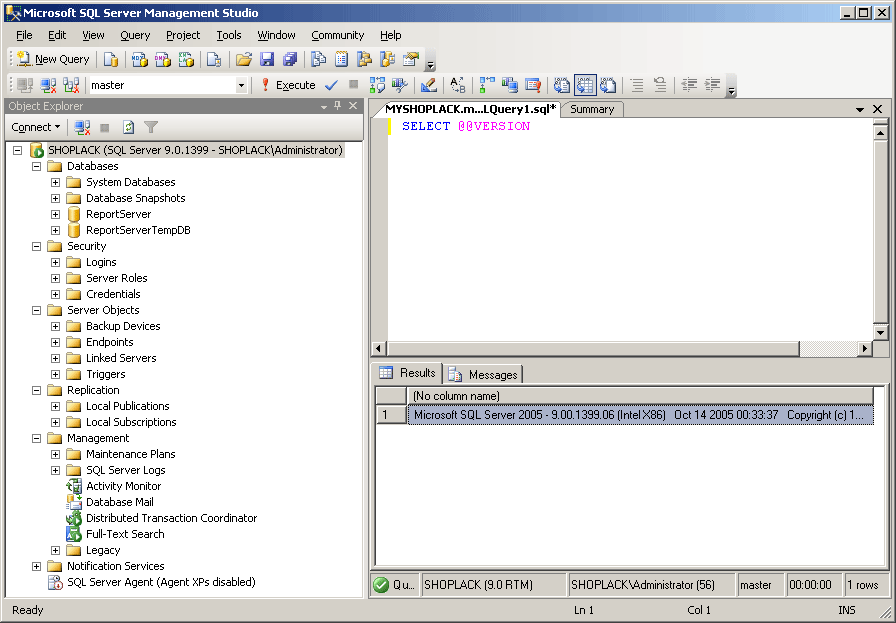896x623 pixels.
Task: Toggle Include Actual Execution Plan
Action: 486,85
